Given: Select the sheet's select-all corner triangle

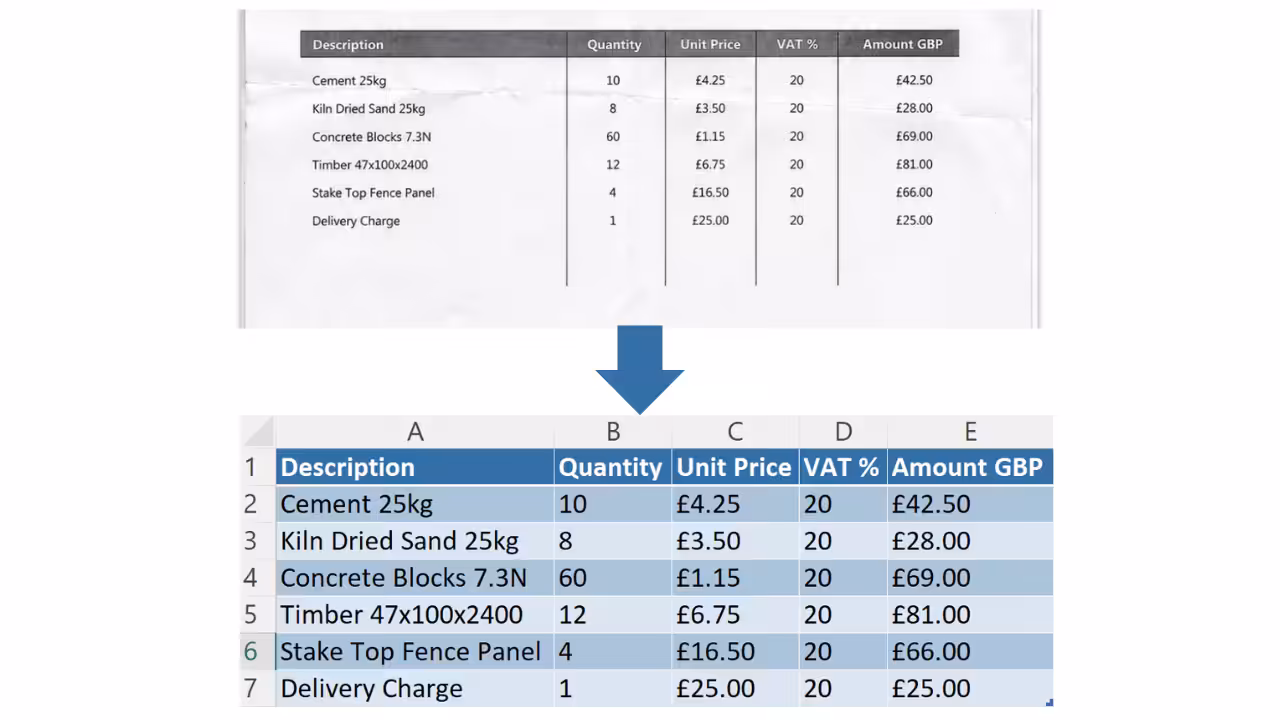Looking at the screenshot, I should [x=258, y=432].
